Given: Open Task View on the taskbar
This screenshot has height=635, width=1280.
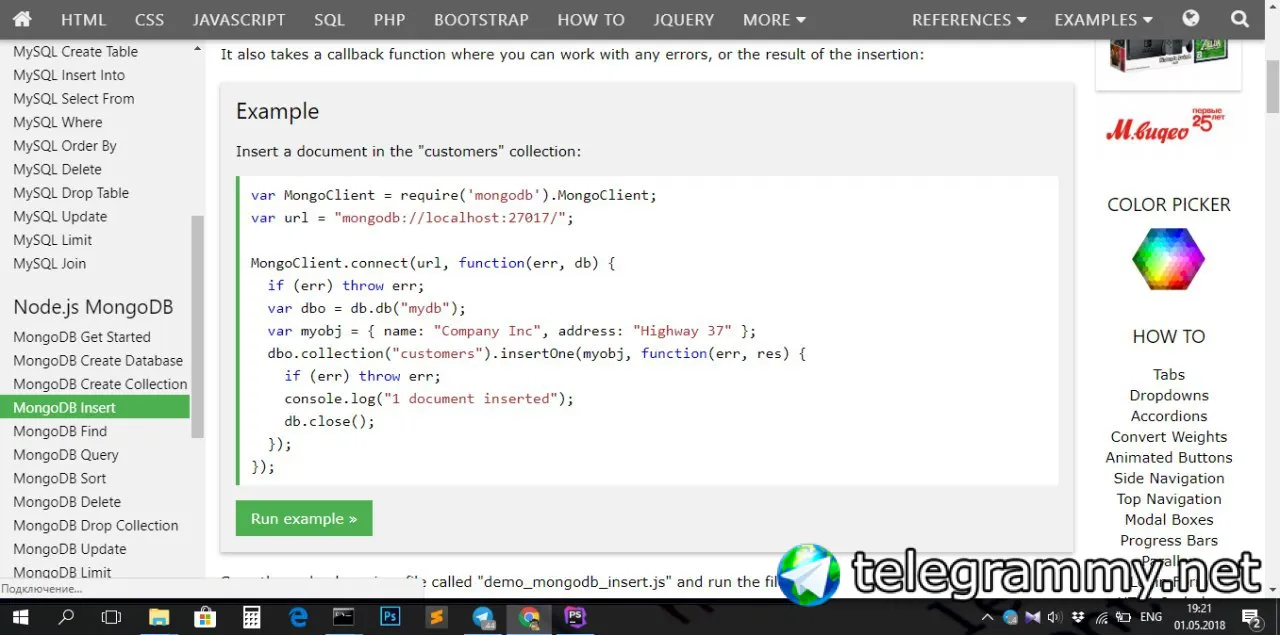Looking at the screenshot, I should point(112,618).
